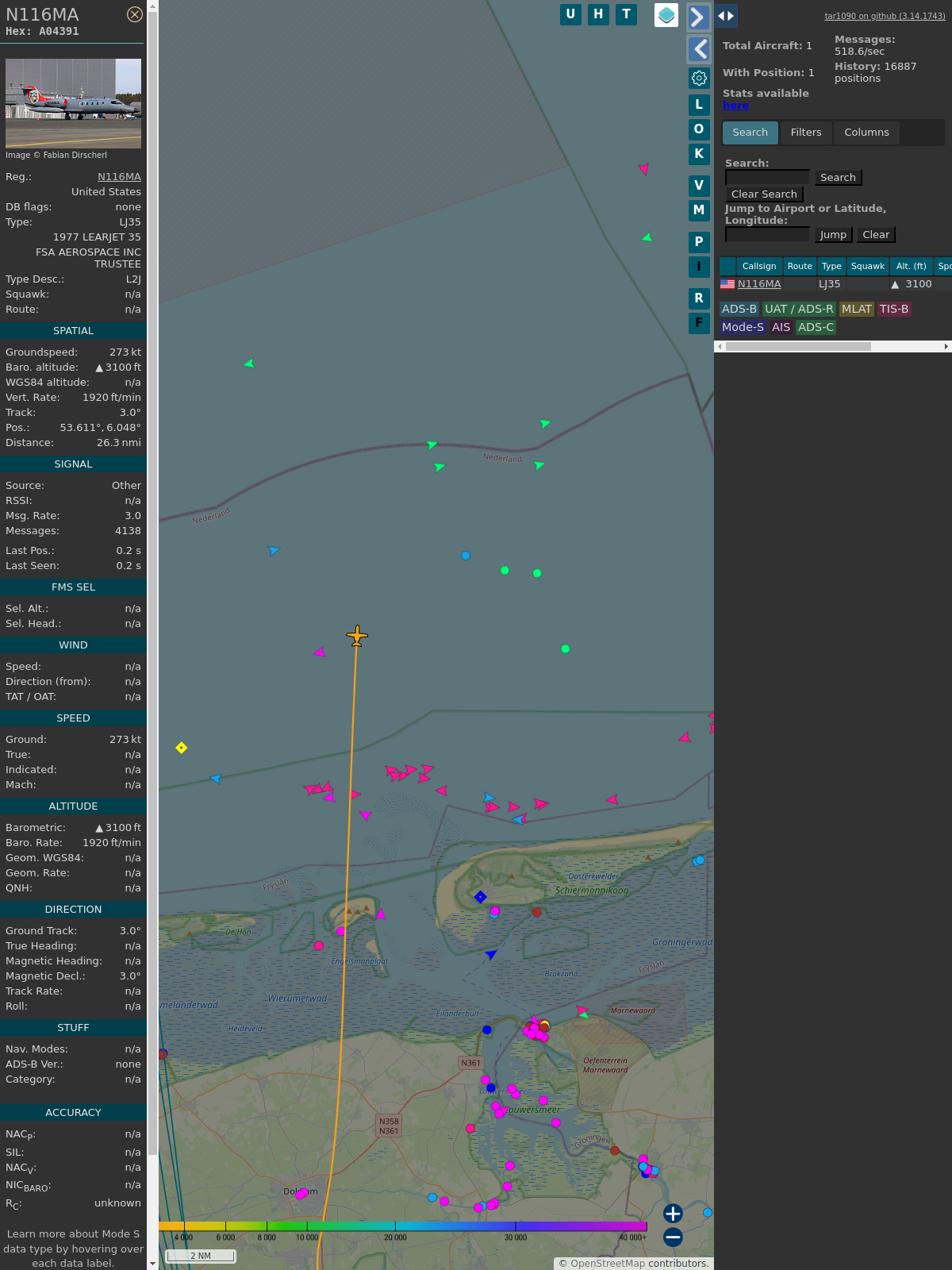Image resolution: width=952 pixels, height=1270 pixels.
Task: Click the table scrollbar left arrow
Action: [x=720, y=347]
